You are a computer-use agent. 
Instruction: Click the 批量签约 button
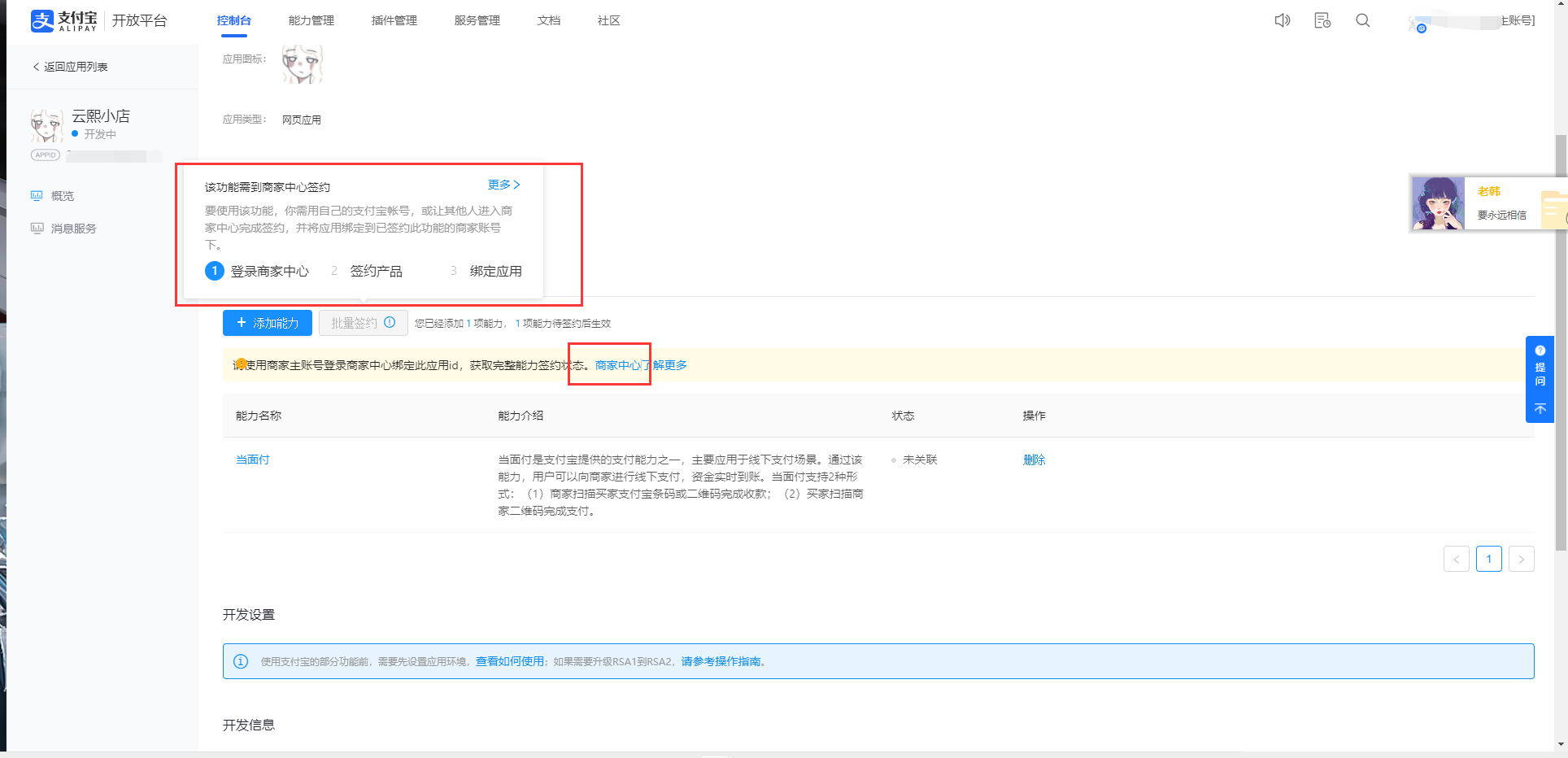364,323
